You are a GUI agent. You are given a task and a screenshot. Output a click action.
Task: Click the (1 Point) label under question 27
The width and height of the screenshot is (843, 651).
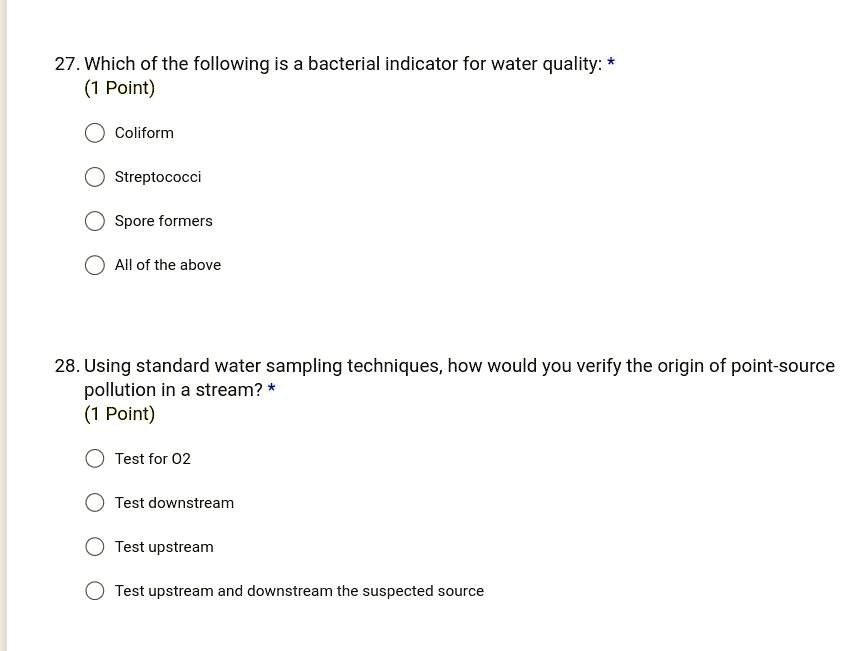pos(119,88)
